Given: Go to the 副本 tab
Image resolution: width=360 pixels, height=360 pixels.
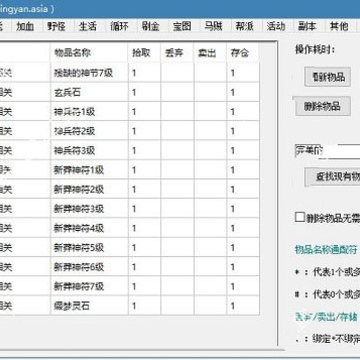Looking at the screenshot, I should pos(307,26).
